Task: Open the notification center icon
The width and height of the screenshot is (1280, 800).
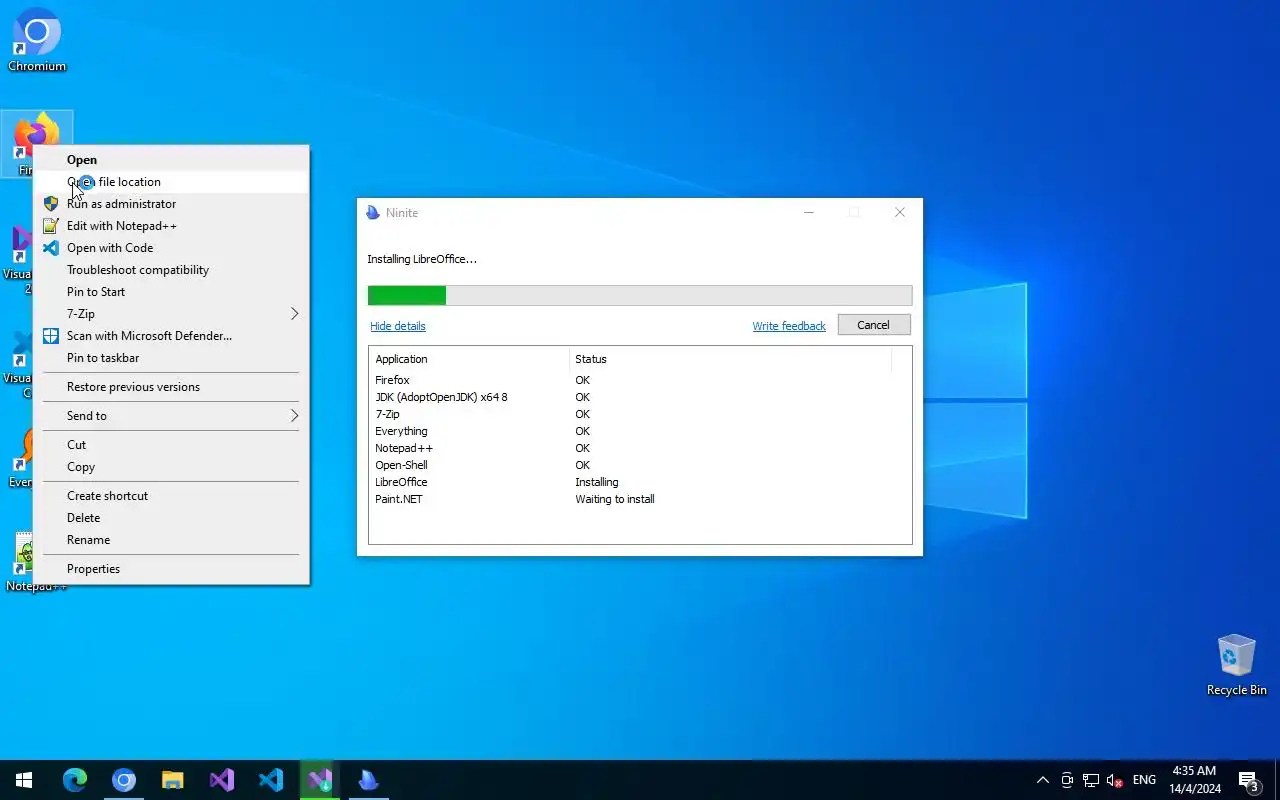Action: [x=1248, y=780]
